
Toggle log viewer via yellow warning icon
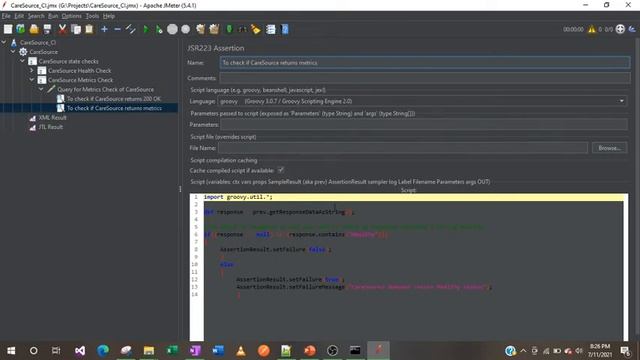[591, 29]
